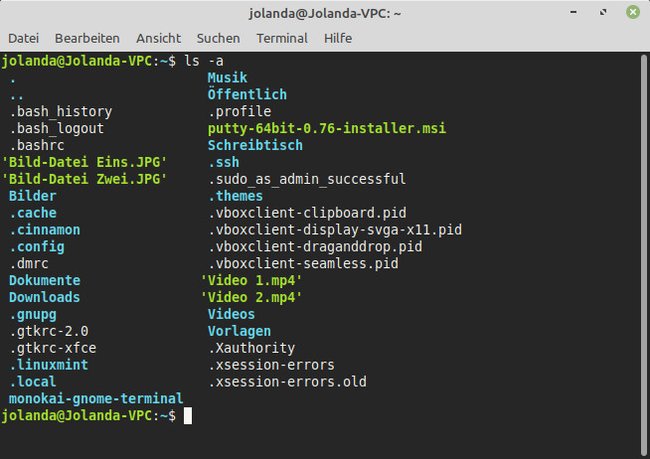This screenshot has height=459, width=650.
Task: Click the .linuxmint directory name
Action: (x=49, y=365)
